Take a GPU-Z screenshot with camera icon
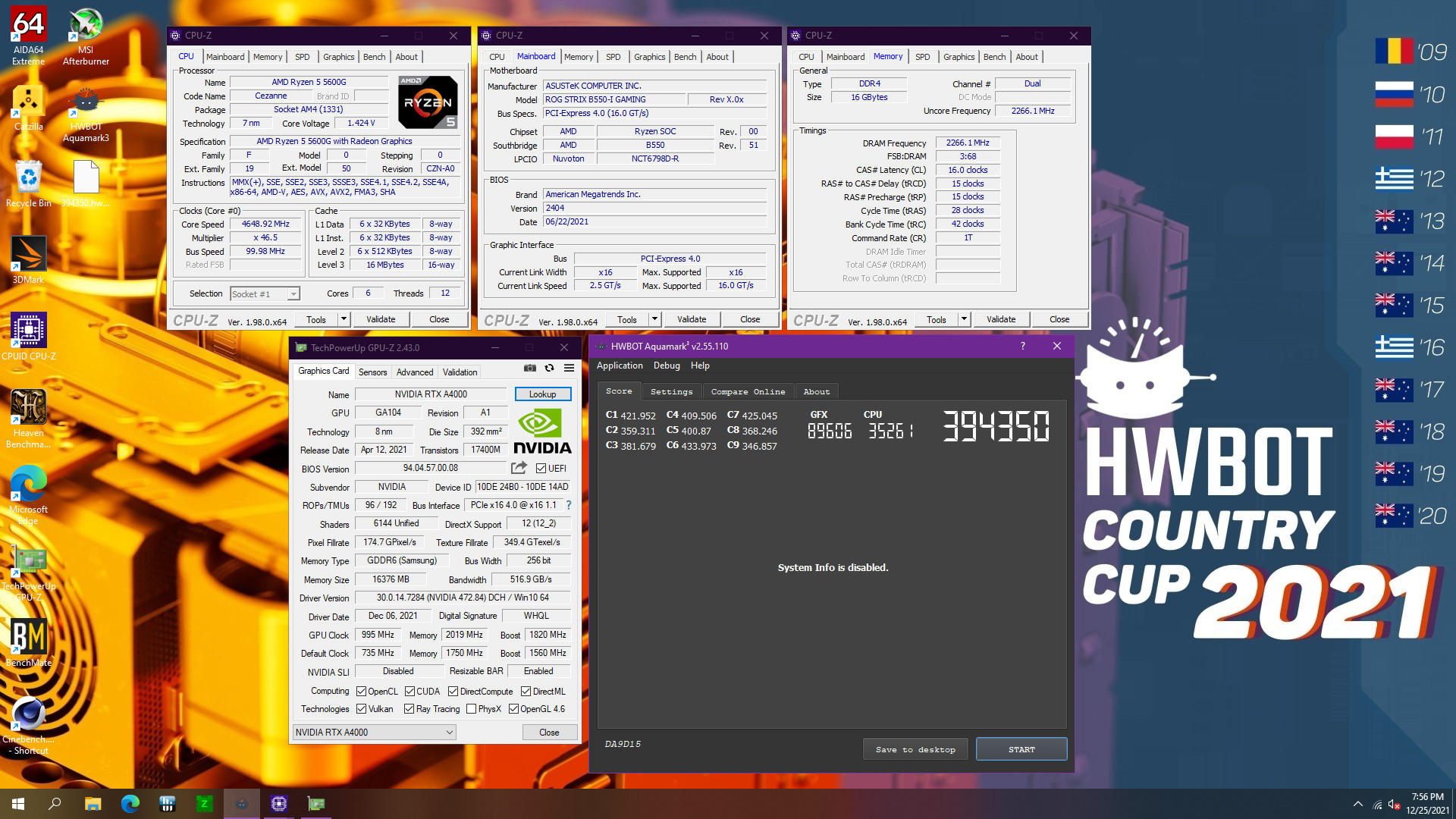This screenshot has width=1456, height=819. point(529,368)
